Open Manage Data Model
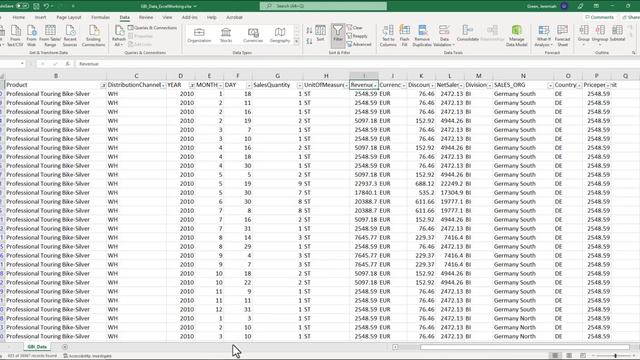This screenshot has height=360, width=640. [x=516, y=36]
